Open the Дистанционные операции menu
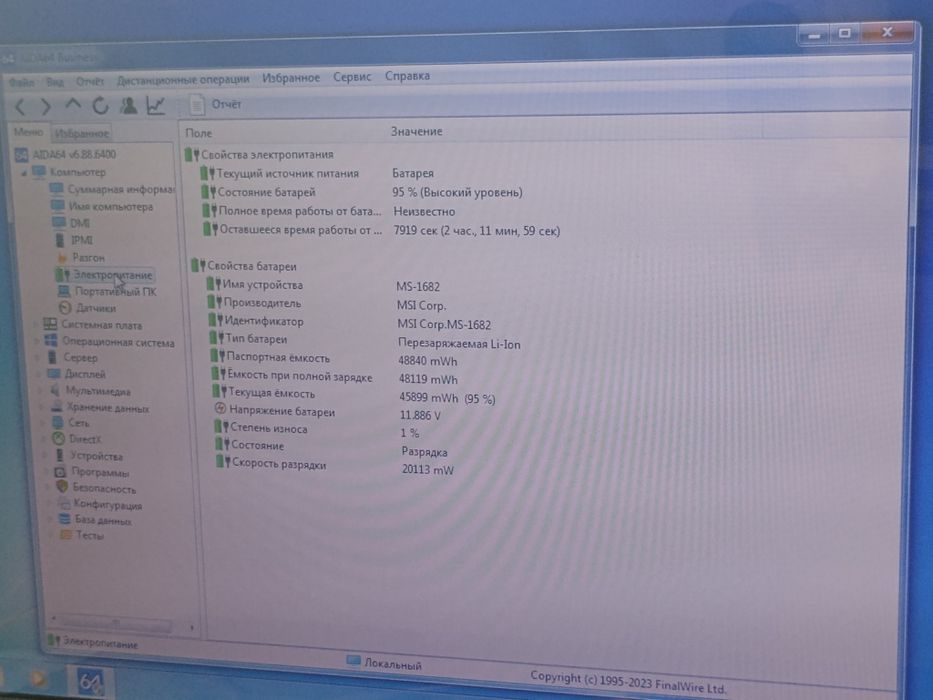 tap(183, 79)
